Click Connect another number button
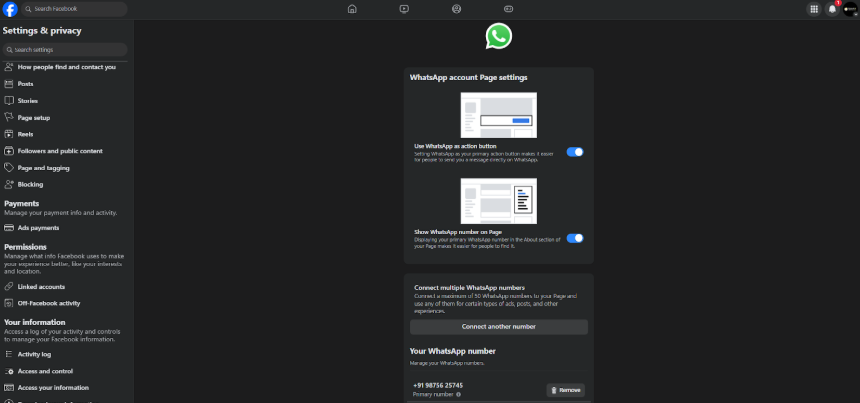Image resolution: width=860 pixels, height=403 pixels. pyautogui.click(x=498, y=327)
